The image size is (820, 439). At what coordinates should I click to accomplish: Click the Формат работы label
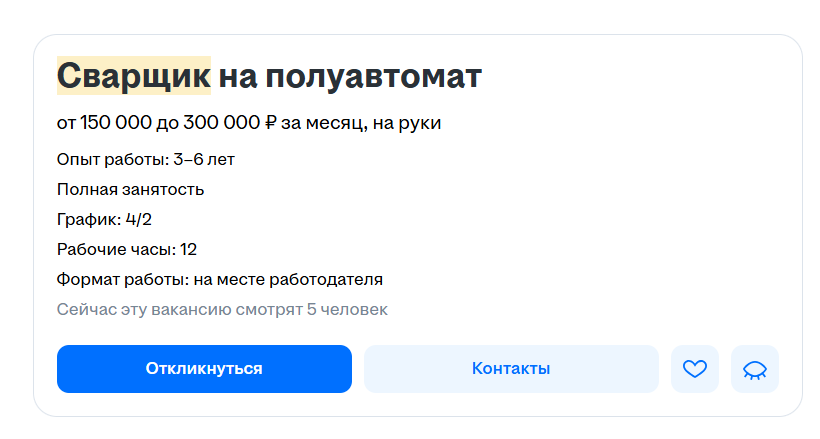pos(123,279)
